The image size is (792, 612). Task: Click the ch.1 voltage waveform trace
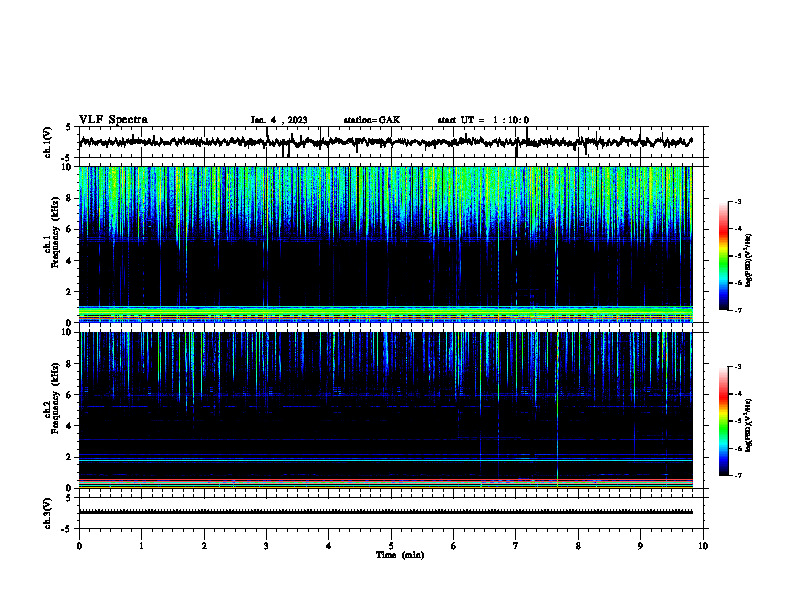point(385,142)
